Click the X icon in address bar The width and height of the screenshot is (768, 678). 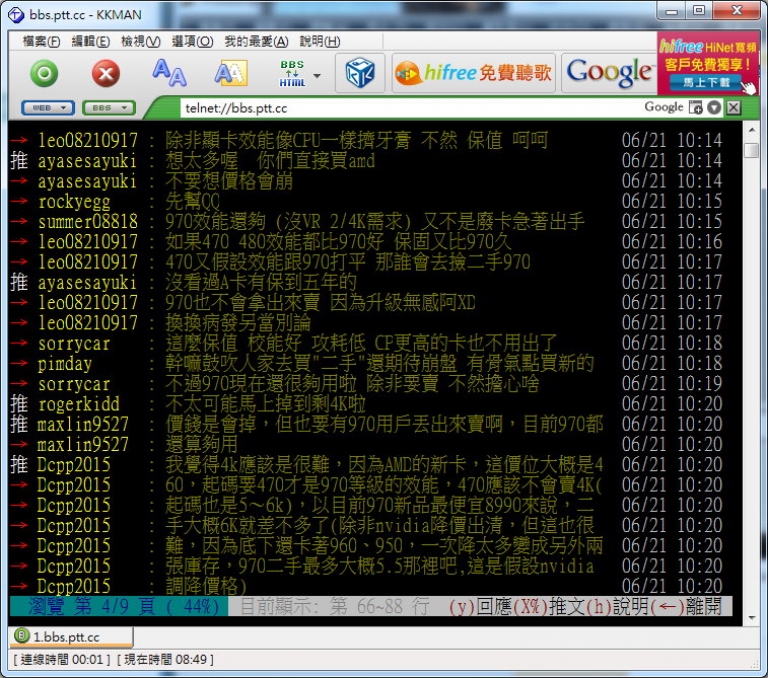(x=733, y=107)
